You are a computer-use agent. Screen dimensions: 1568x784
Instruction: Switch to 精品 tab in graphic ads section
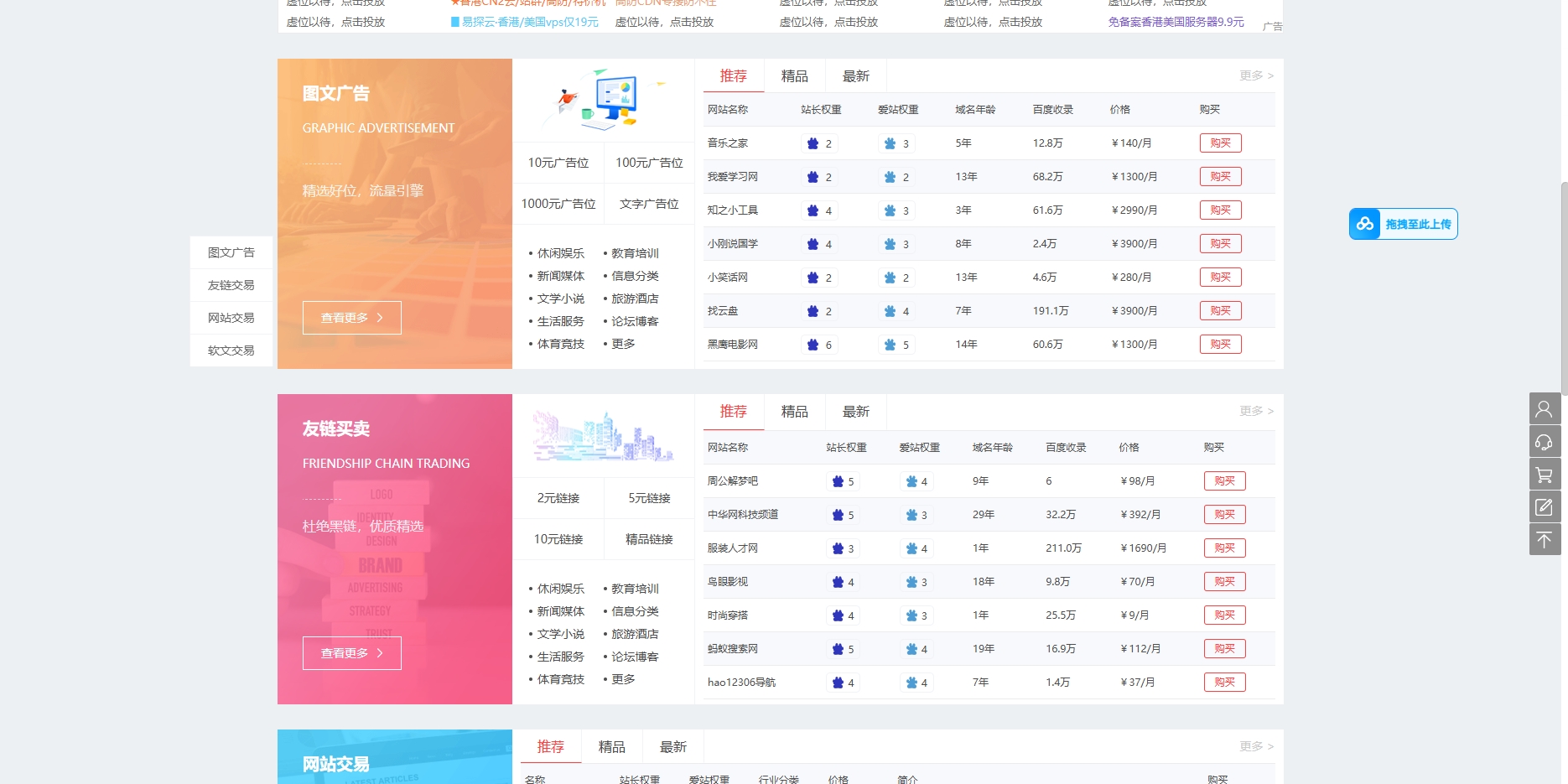pos(794,76)
